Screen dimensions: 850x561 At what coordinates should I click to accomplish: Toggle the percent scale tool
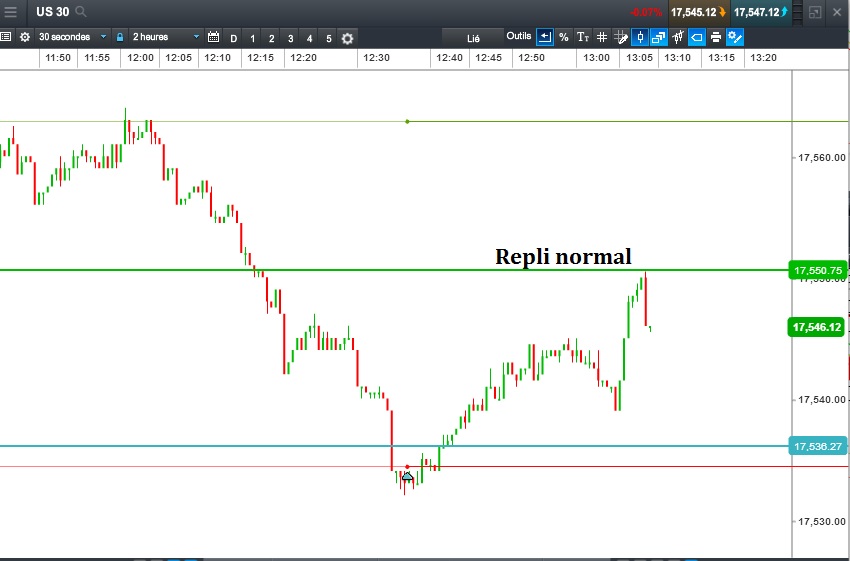click(x=564, y=37)
